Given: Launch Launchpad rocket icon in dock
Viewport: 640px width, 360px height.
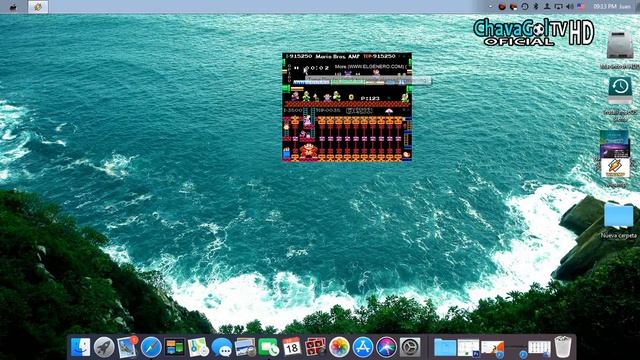Looking at the screenshot, I should tap(104, 347).
